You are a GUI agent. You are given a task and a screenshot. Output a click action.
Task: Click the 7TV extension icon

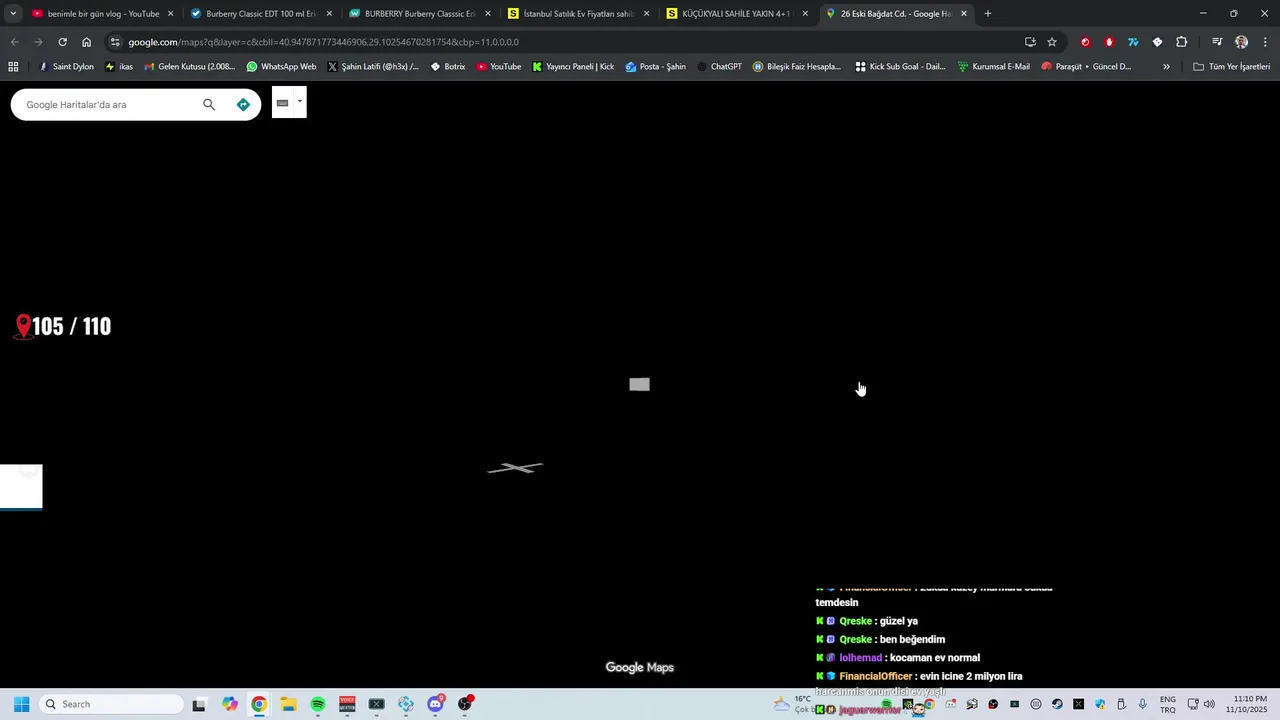coord(1133,42)
